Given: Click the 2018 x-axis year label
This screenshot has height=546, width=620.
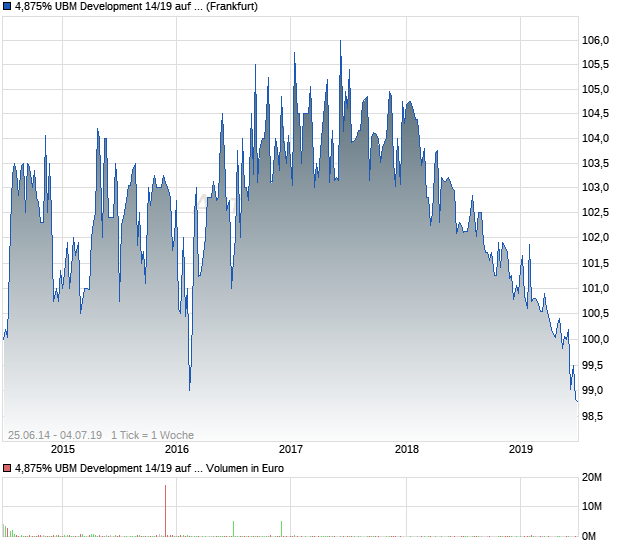Looking at the screenshot, I should pyautogui.click(x=406, y=449).
